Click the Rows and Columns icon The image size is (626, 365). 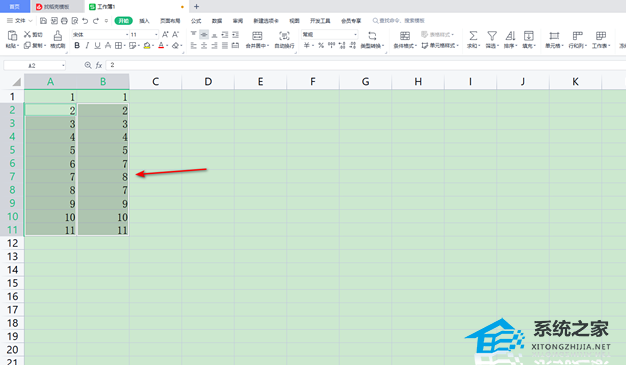click(x=578, y=36)
